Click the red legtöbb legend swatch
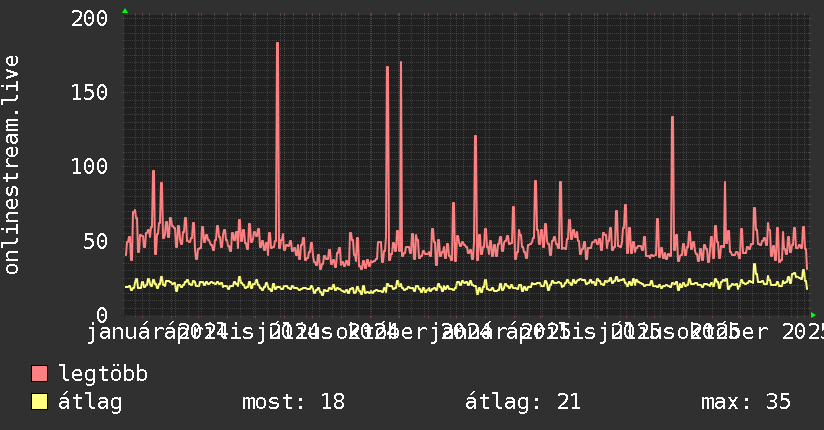The image size is (824, 430). pyautogui.click(x=39, y=373)
